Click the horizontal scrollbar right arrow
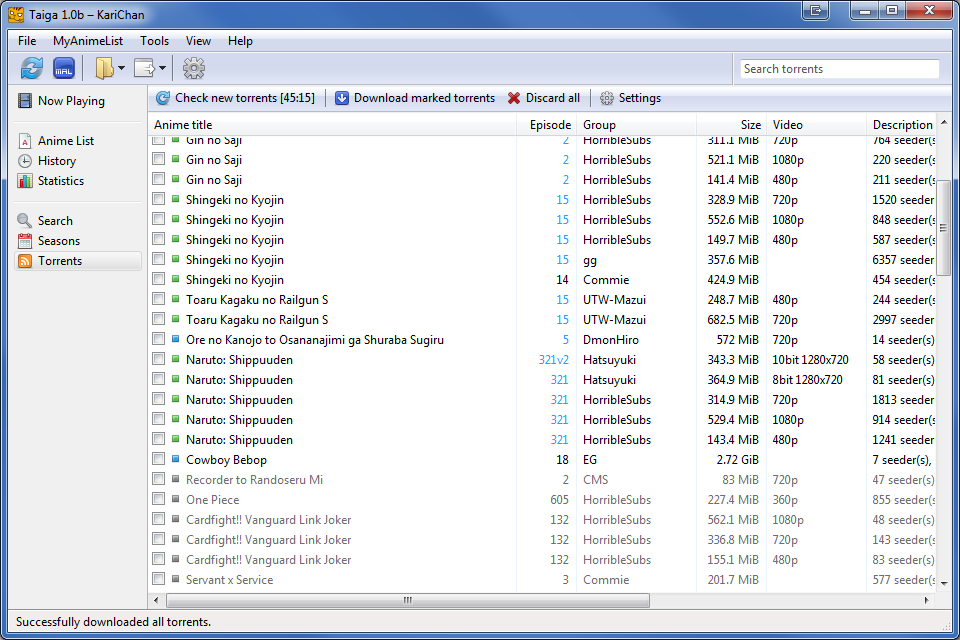 pos(927,600)
